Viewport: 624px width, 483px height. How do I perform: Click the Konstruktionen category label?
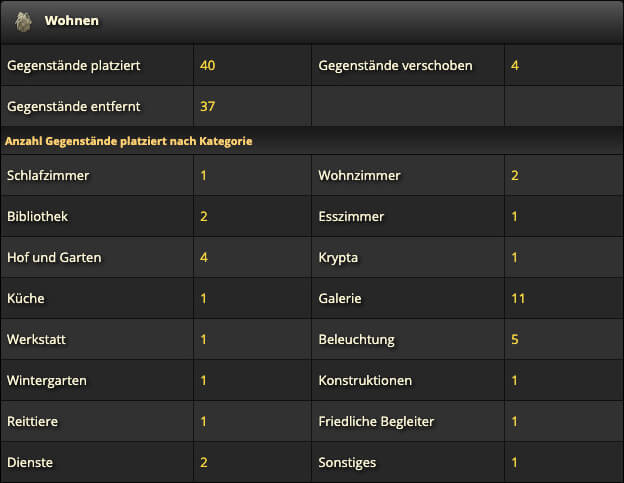[365, 380]
